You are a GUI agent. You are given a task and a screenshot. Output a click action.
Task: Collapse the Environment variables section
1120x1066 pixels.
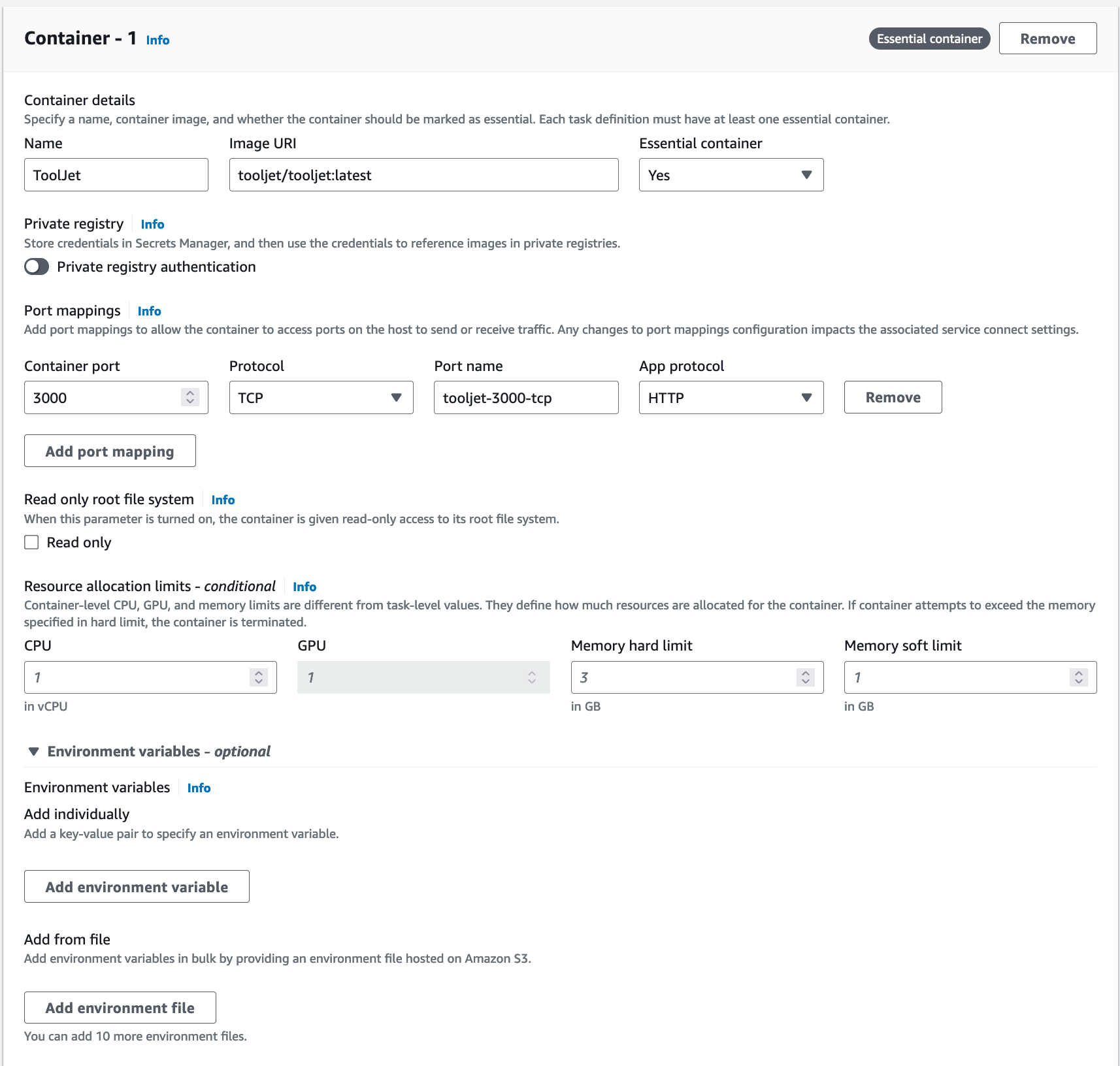[34, 752]
